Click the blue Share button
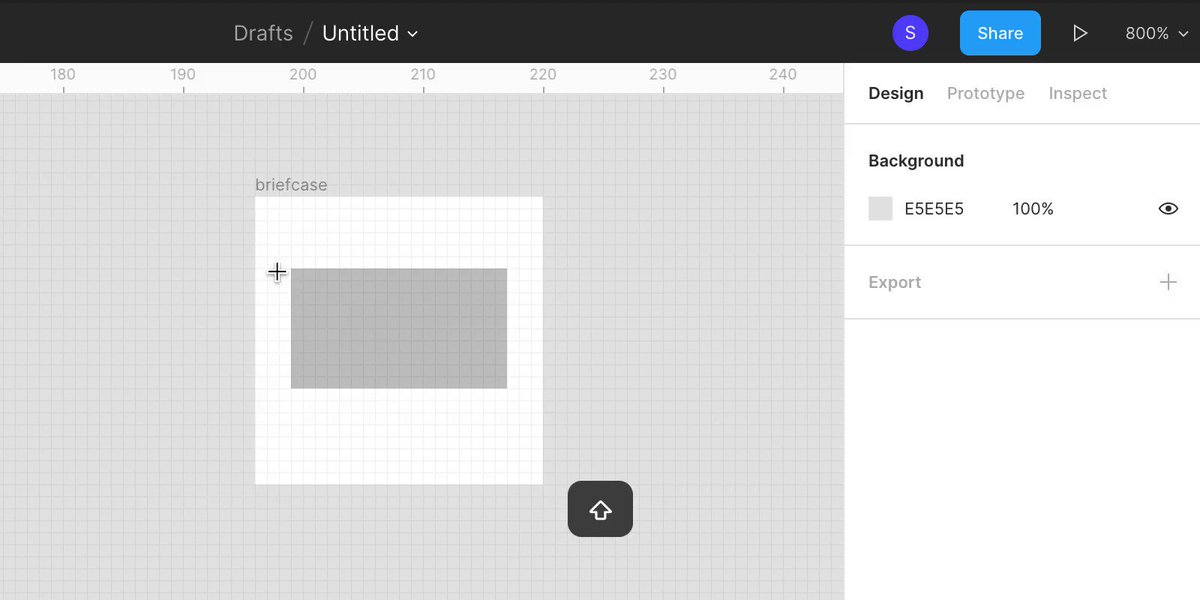The height and width of the screenshot is (600, 1200). coord(1000,33)
